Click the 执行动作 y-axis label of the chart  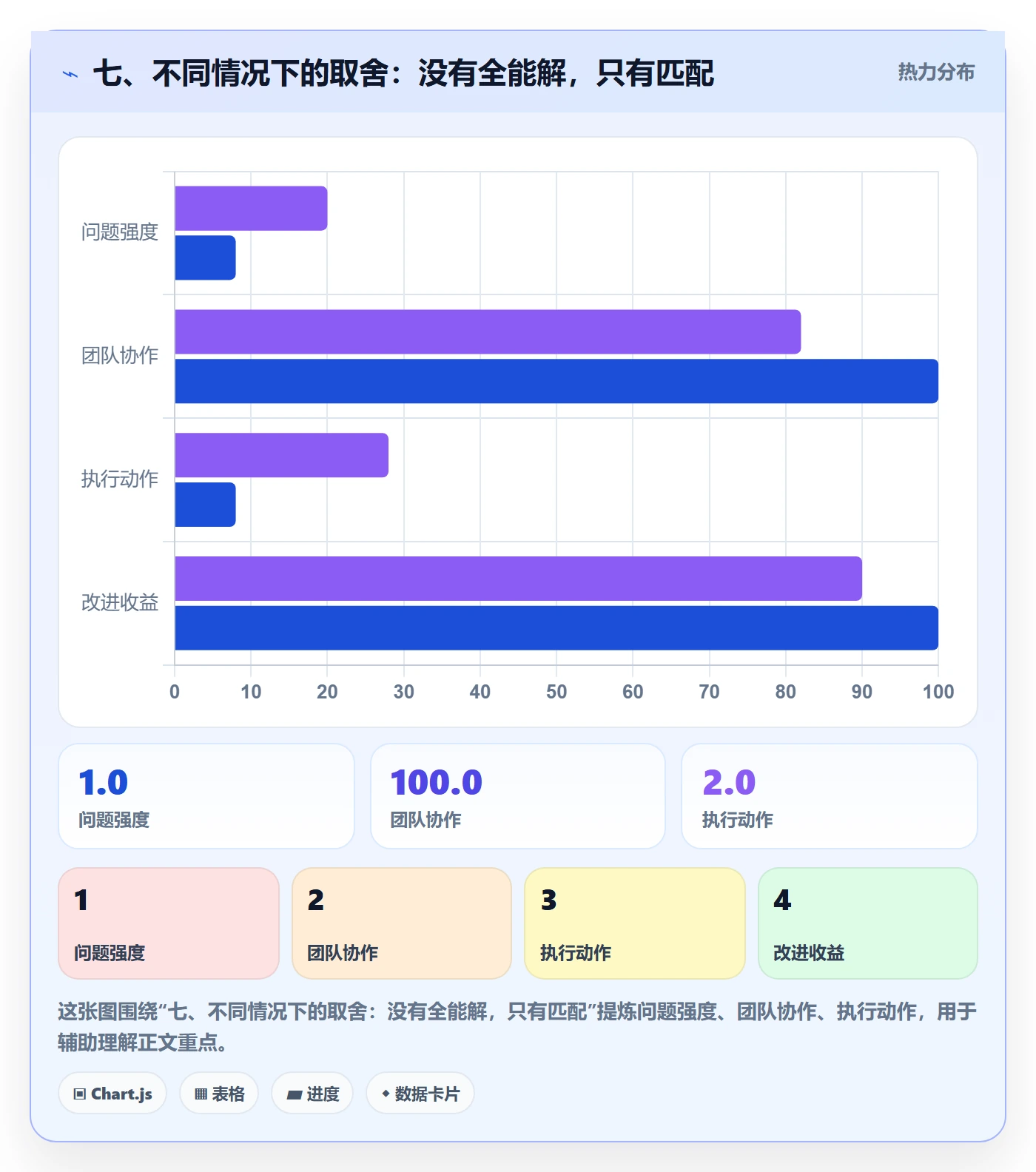(x=120, y=479)
